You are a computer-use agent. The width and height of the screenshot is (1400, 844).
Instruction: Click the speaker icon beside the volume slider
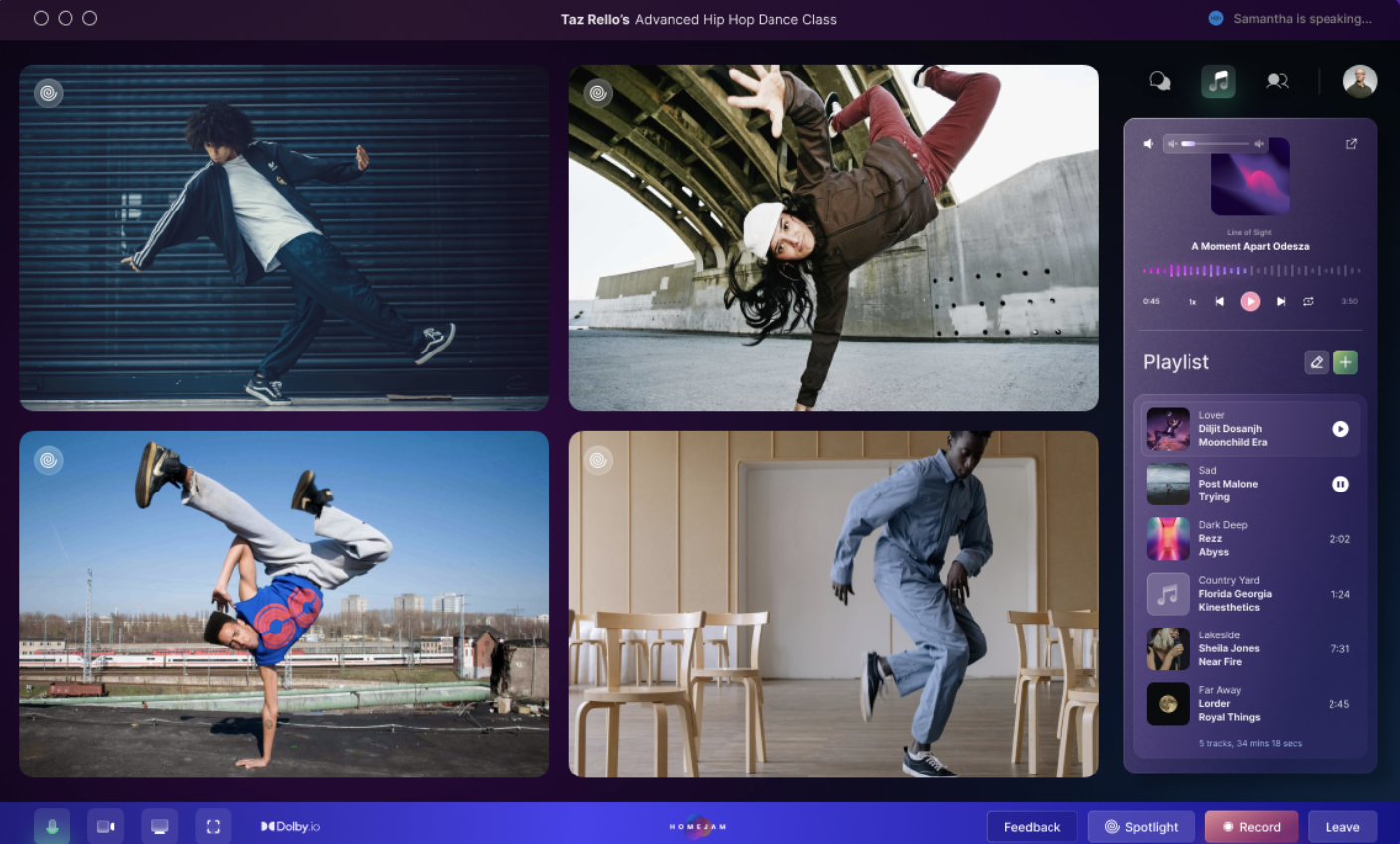point(1149,144)
